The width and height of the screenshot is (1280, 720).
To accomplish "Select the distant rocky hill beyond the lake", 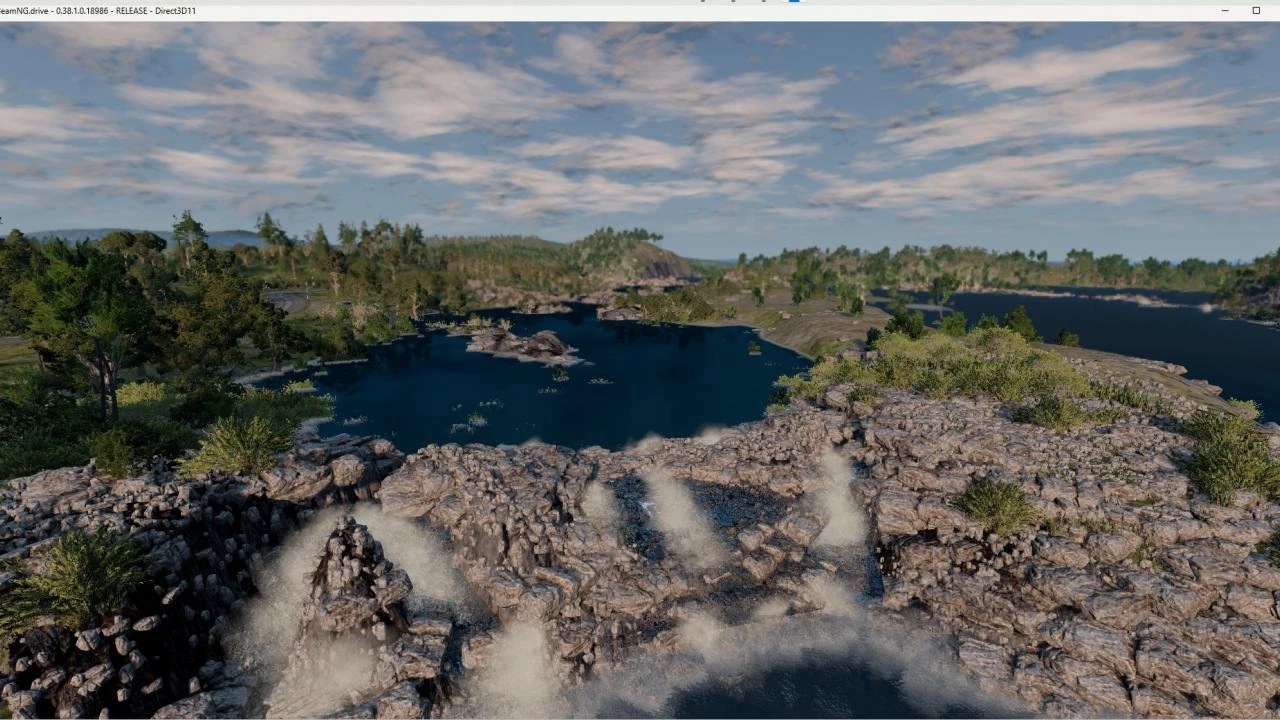I will (655, 262).
